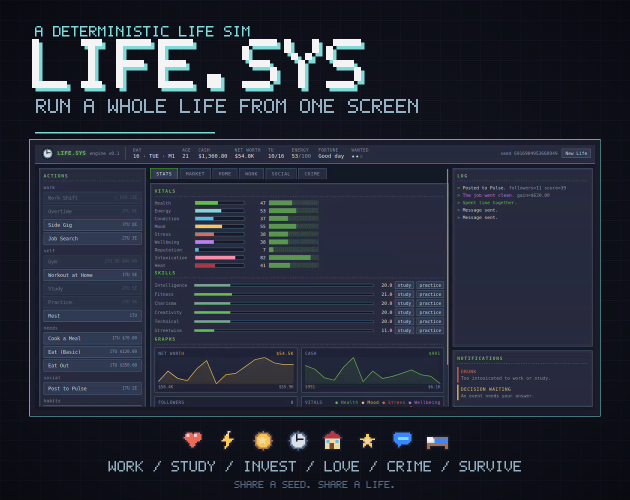Open the DRUNK notification
The height and width of the screenshot is (500, 630).
pyautogui.click(x=523, y=375)
